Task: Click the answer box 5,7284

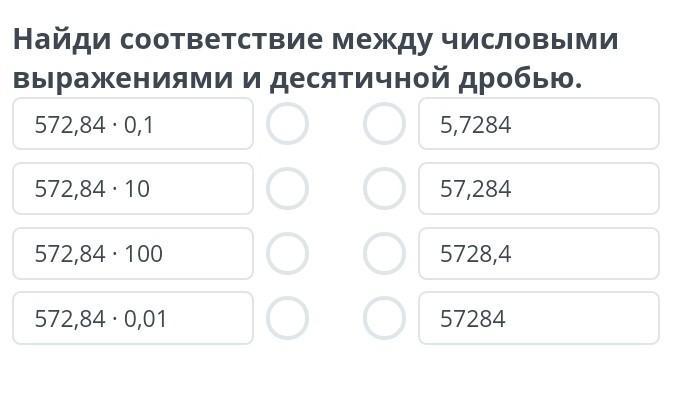Action: 539,124
